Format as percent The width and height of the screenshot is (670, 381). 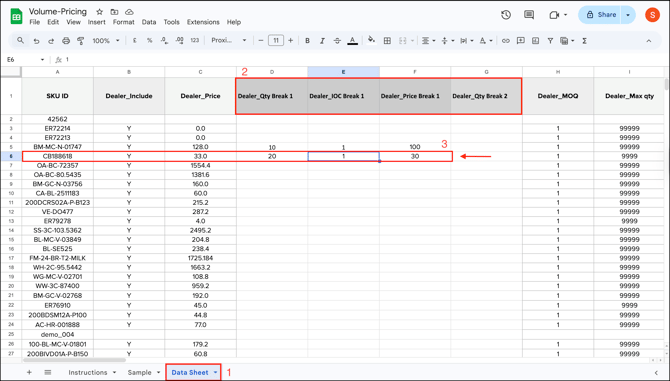(x=150, y=41)
